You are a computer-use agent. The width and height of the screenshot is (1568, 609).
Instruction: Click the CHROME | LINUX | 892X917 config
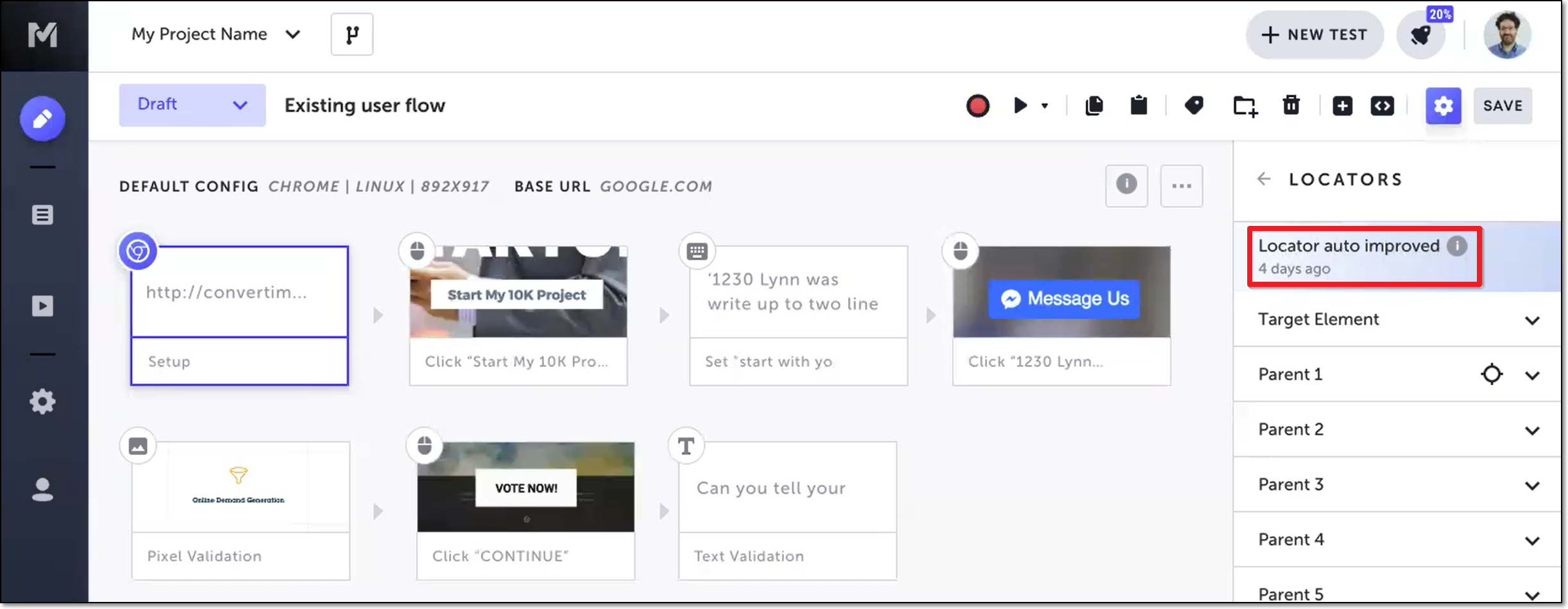pyautogui.click(x=379, y=186)
